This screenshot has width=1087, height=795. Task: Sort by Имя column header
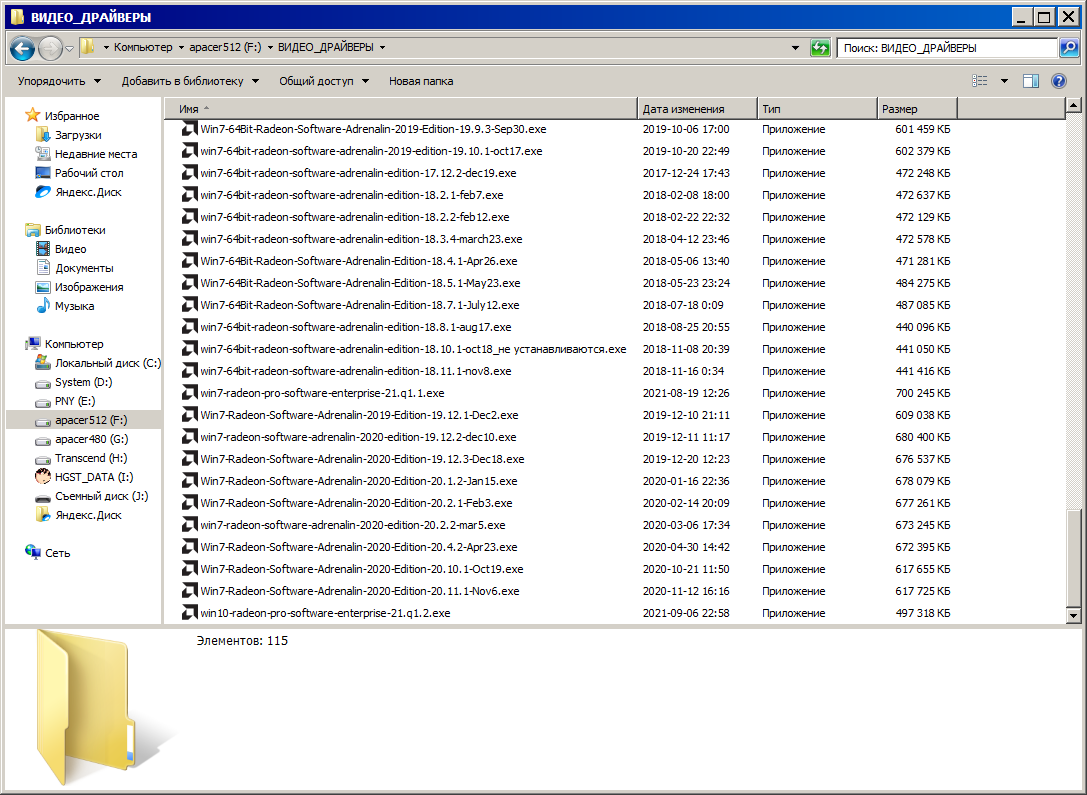(401, 109)
